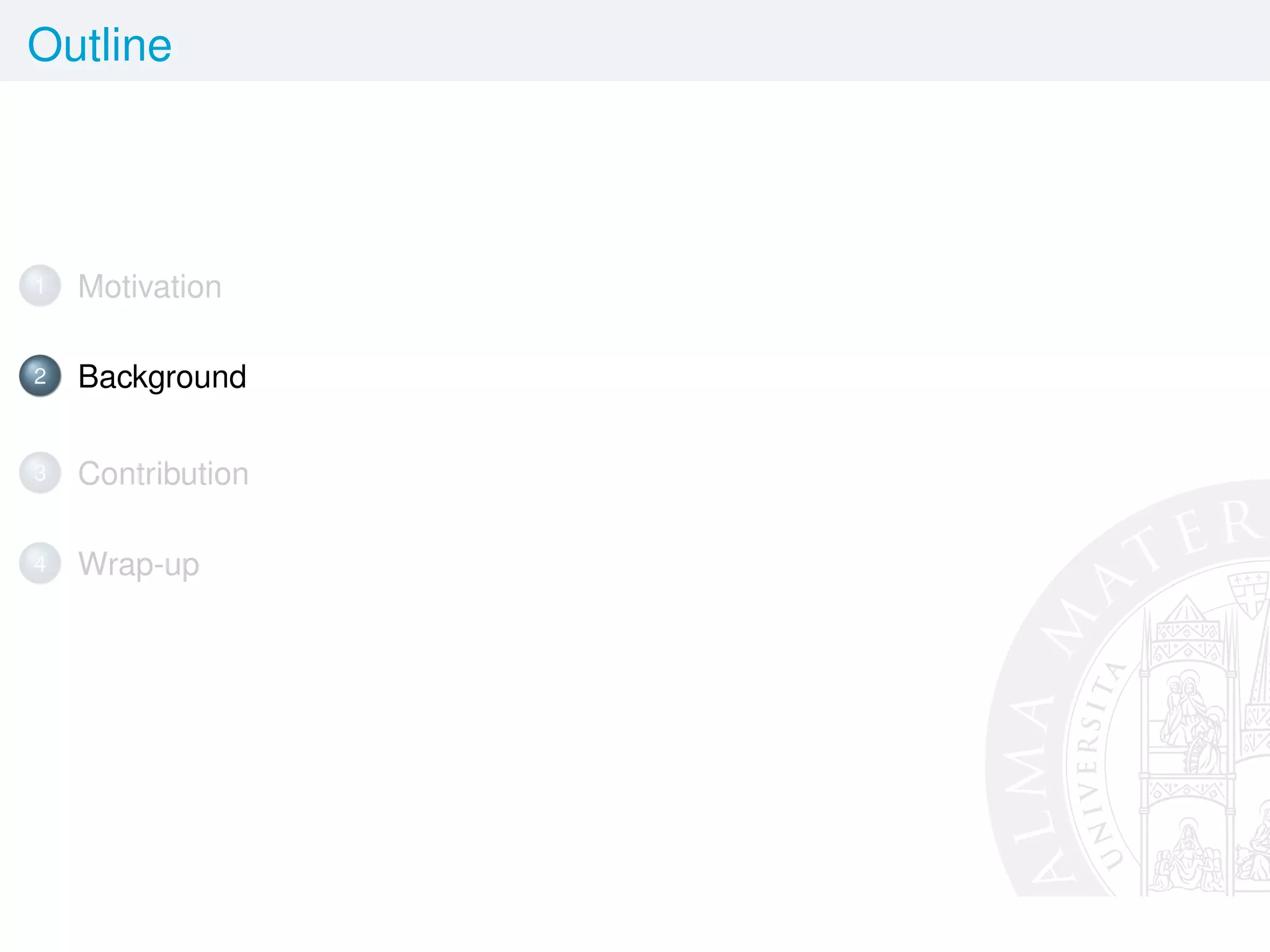Click the number 1 bullet icon
Viewport: 1270px width, 952px height.
click(40, 286)
